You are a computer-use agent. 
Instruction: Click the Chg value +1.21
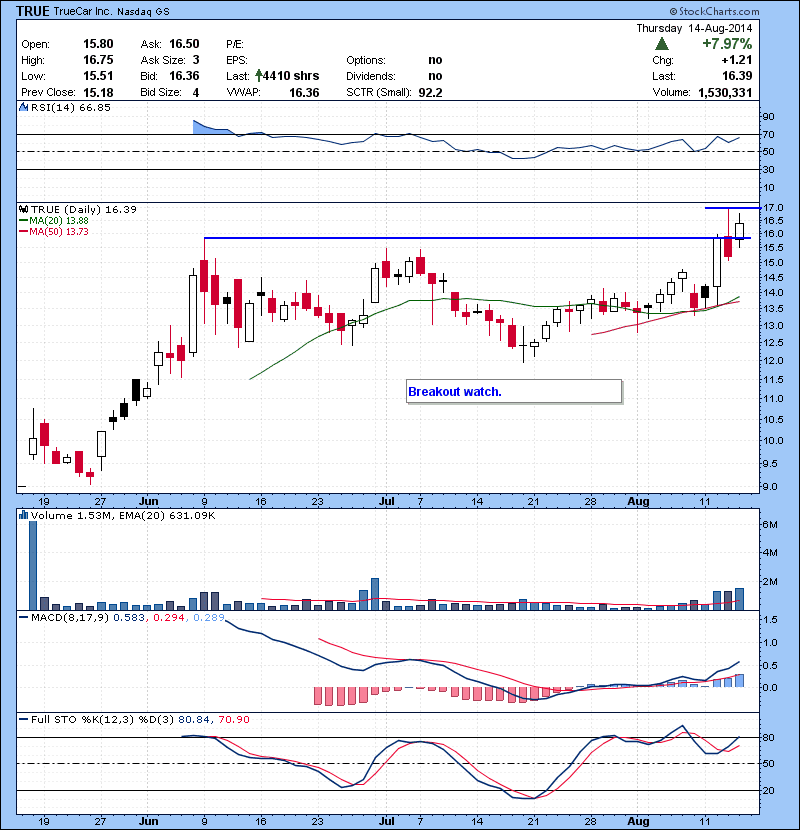[737, 60]
